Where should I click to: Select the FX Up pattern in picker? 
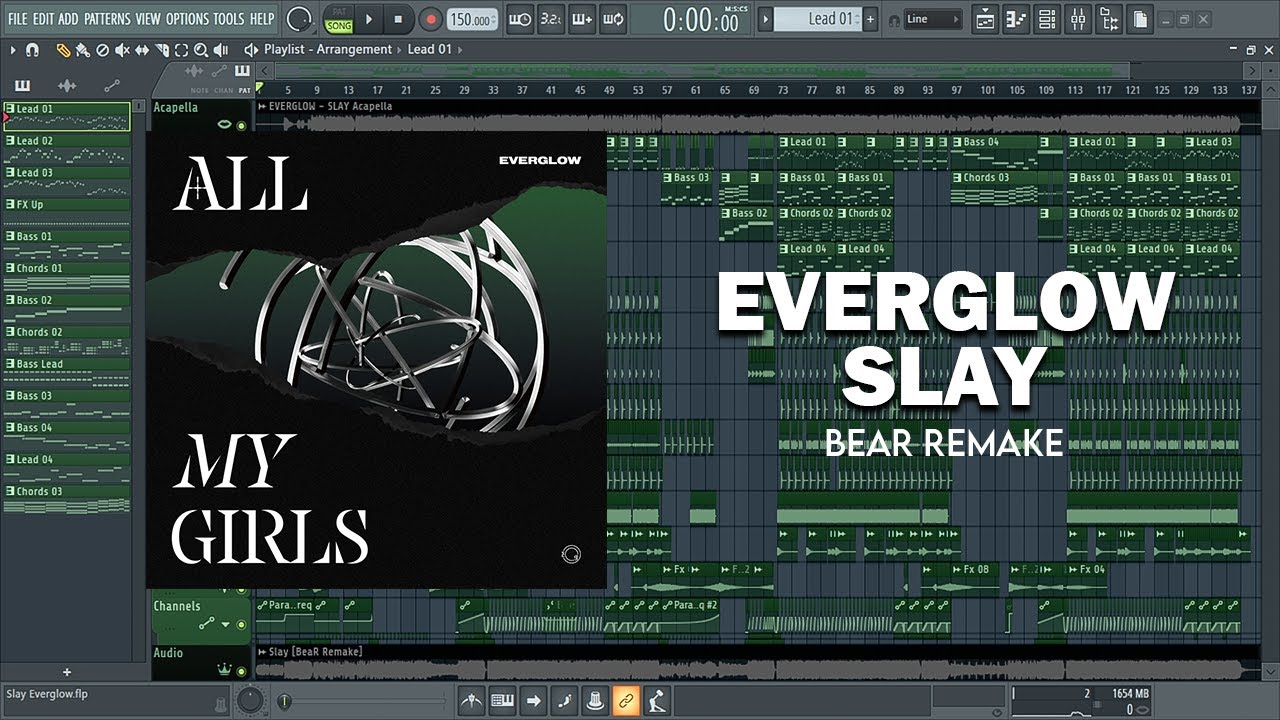click(x=67, y=211)
